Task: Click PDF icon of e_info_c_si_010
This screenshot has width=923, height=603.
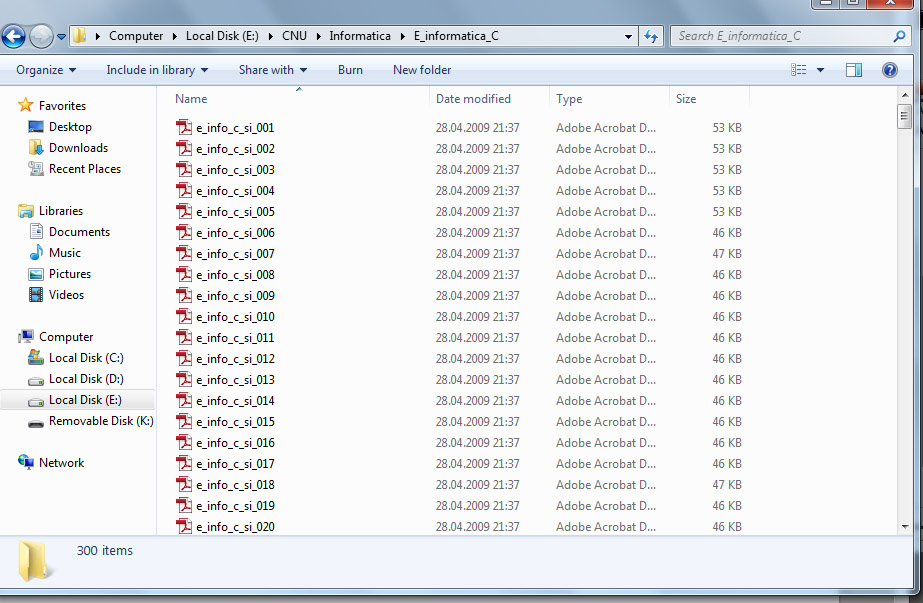Action: (184, 317)
